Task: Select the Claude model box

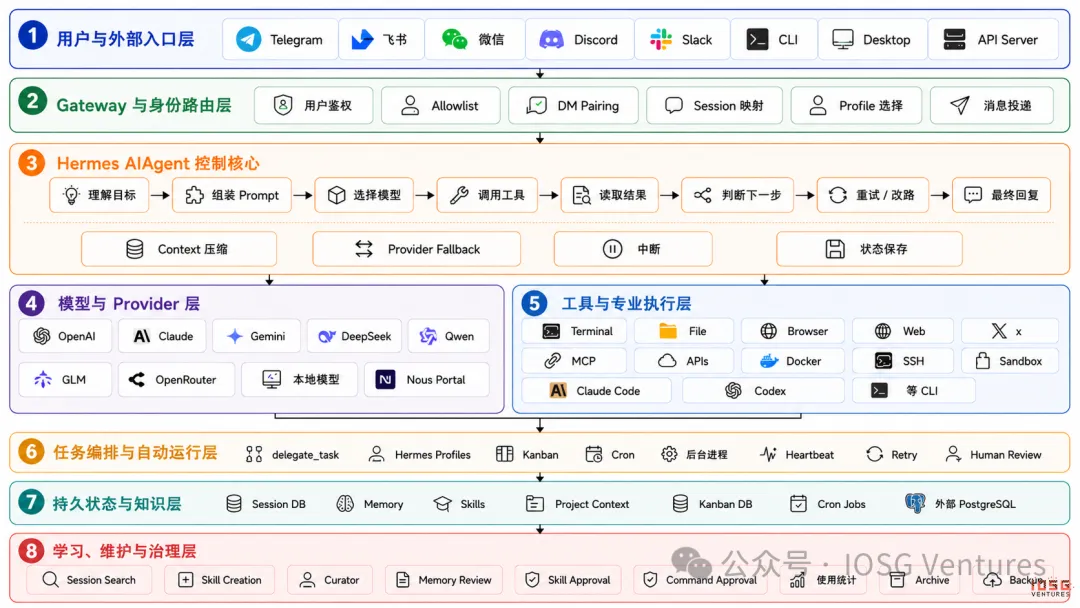Action: coord(161,336)
